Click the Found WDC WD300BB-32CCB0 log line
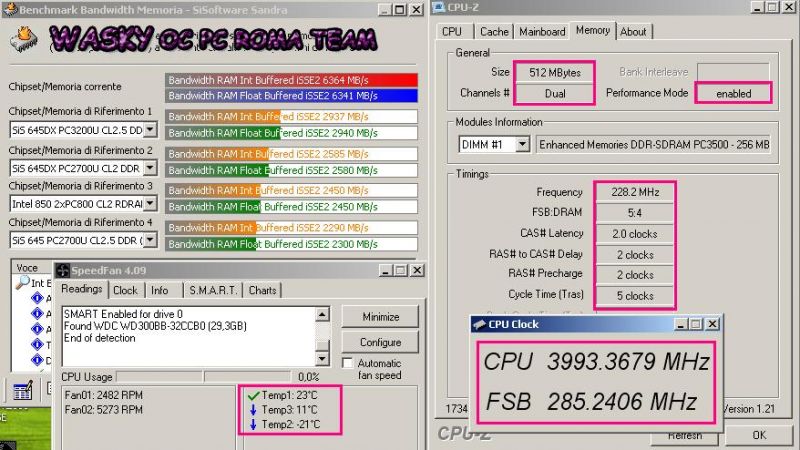The width and height of the screenshot is (800, 450). pos(155,326)
